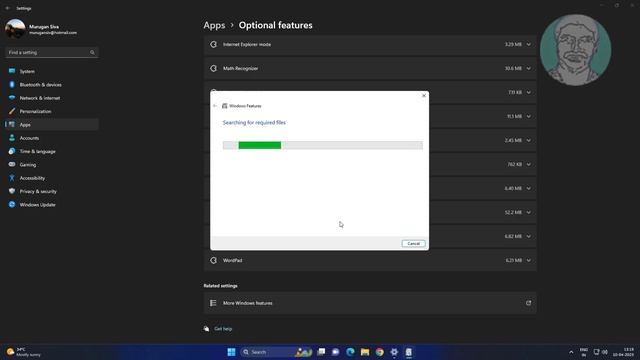Open the Windows Start menu
This screenshot has height=360, width=640.
coord(231,352)
